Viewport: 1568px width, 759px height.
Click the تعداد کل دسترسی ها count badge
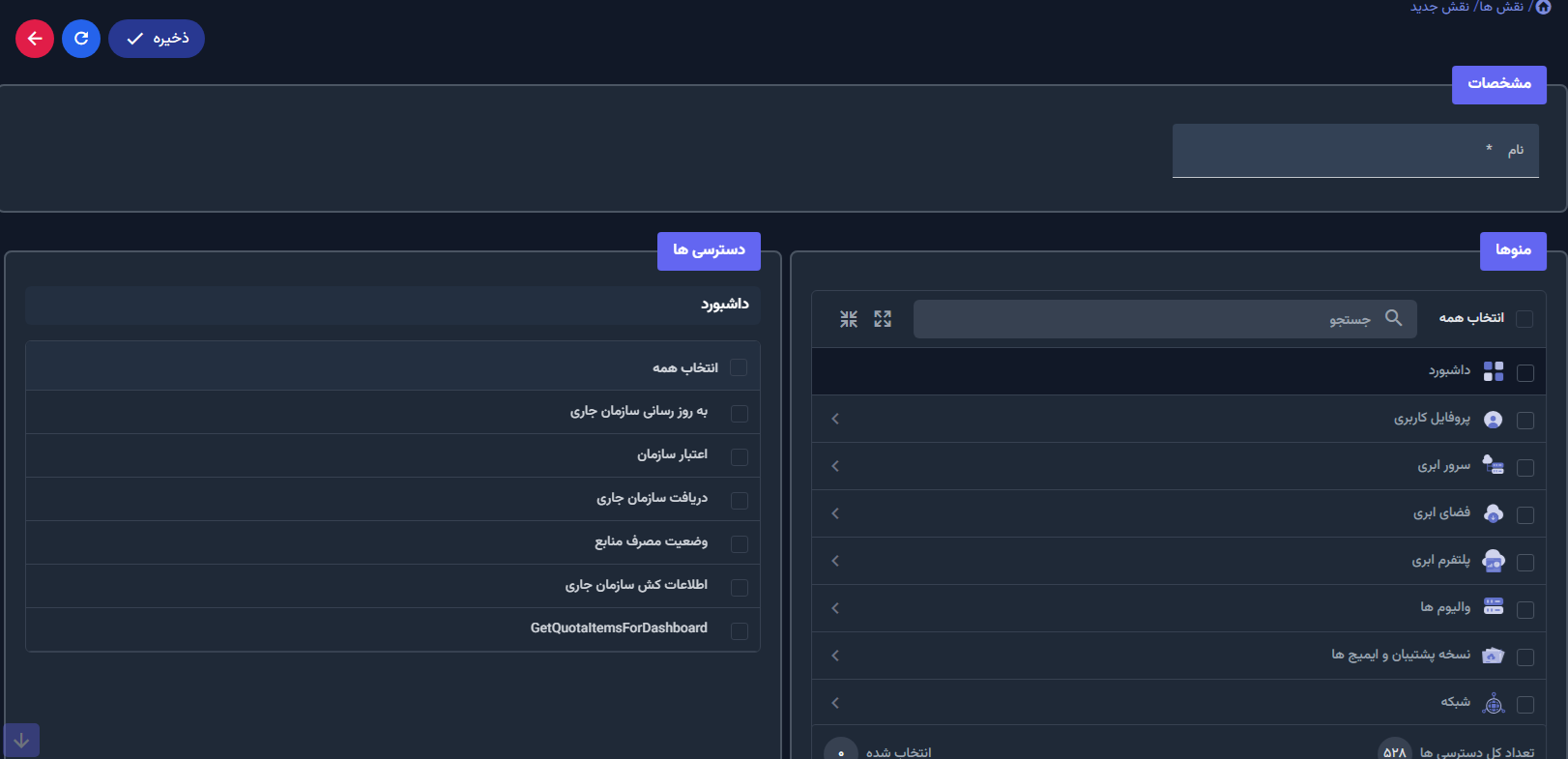coord(1394,751)
